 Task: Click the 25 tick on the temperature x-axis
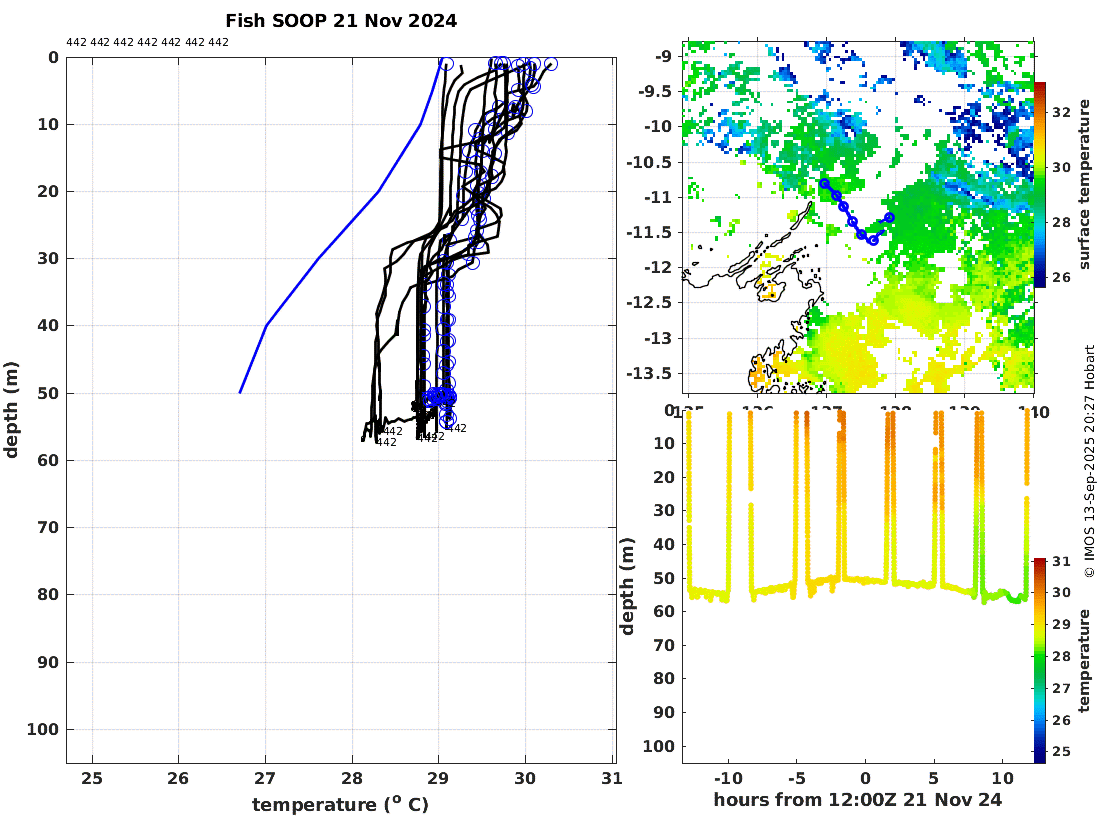coord(92,778)
